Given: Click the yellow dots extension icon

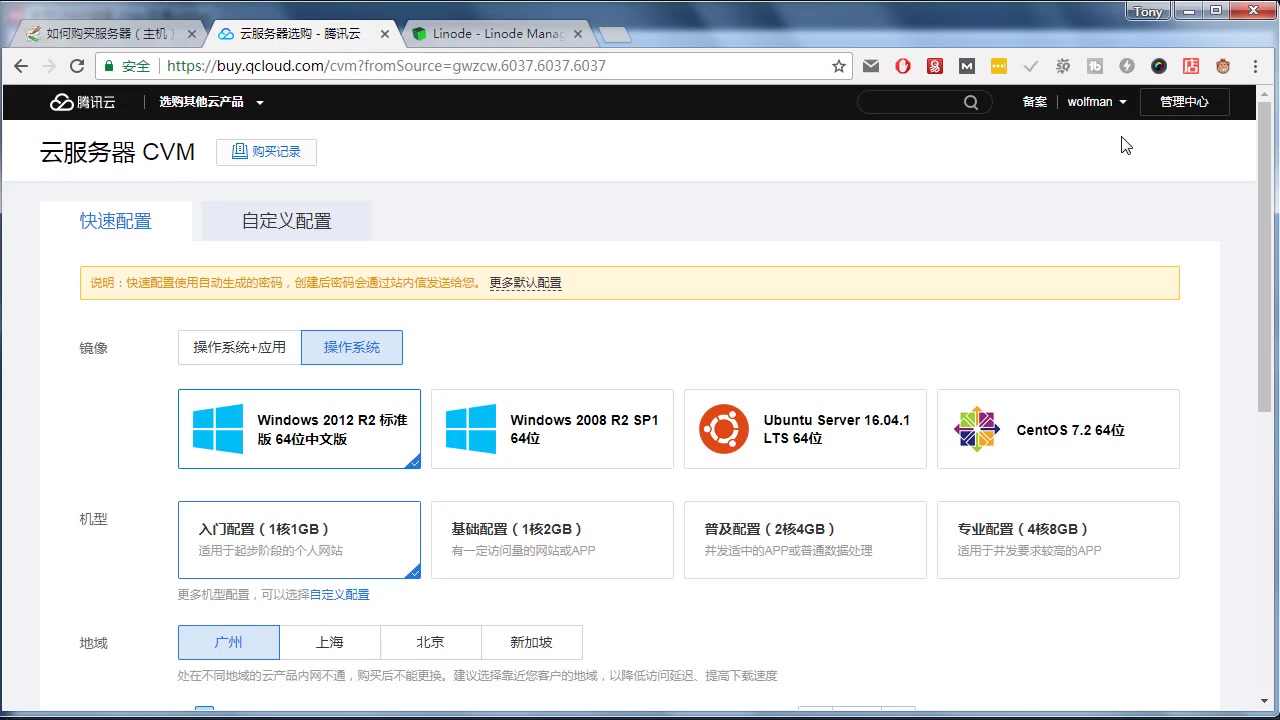Looking at the screenshot, I should pos(999,66).
